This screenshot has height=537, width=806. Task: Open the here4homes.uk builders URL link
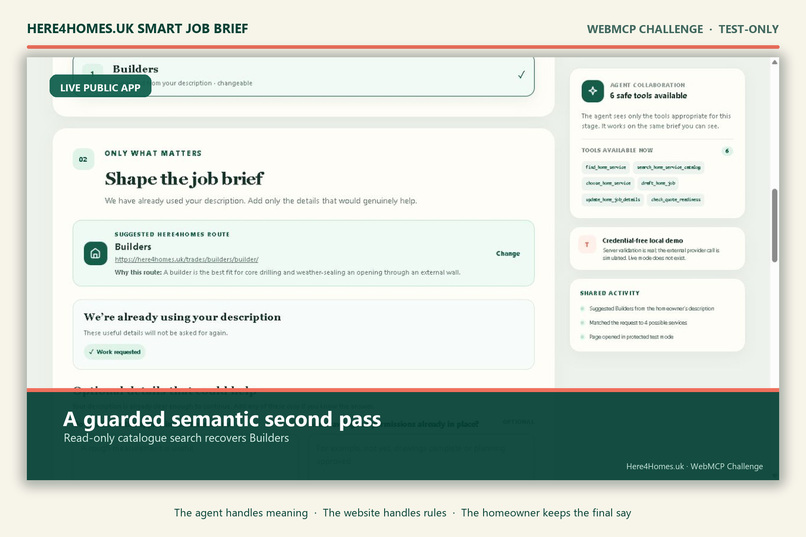tap(186, 260)
